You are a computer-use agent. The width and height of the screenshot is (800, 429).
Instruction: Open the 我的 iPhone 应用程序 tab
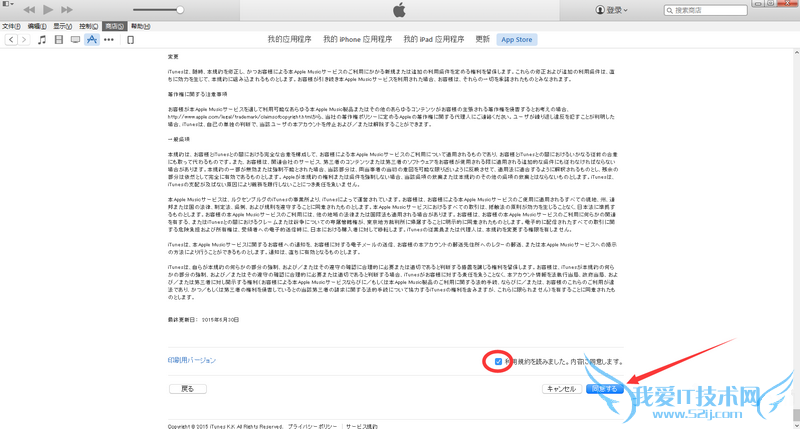tap(358, 39)
